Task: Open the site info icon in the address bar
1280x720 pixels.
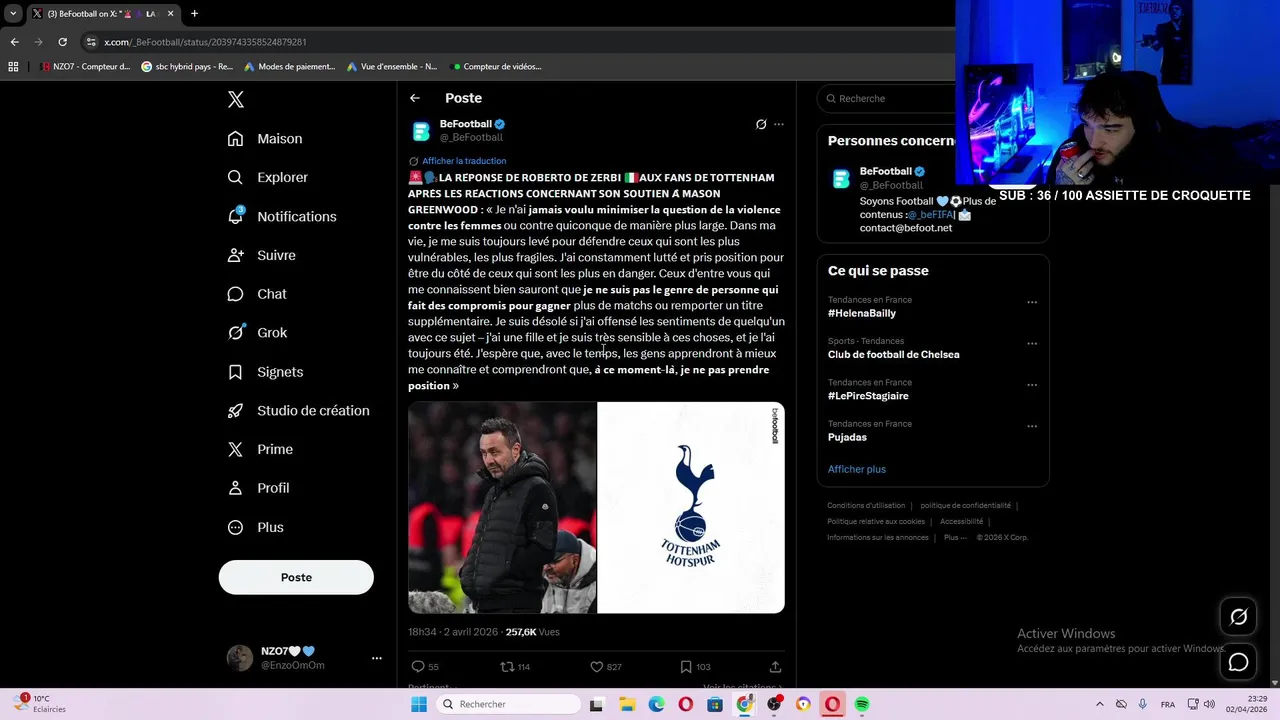Action: (91, 42)
